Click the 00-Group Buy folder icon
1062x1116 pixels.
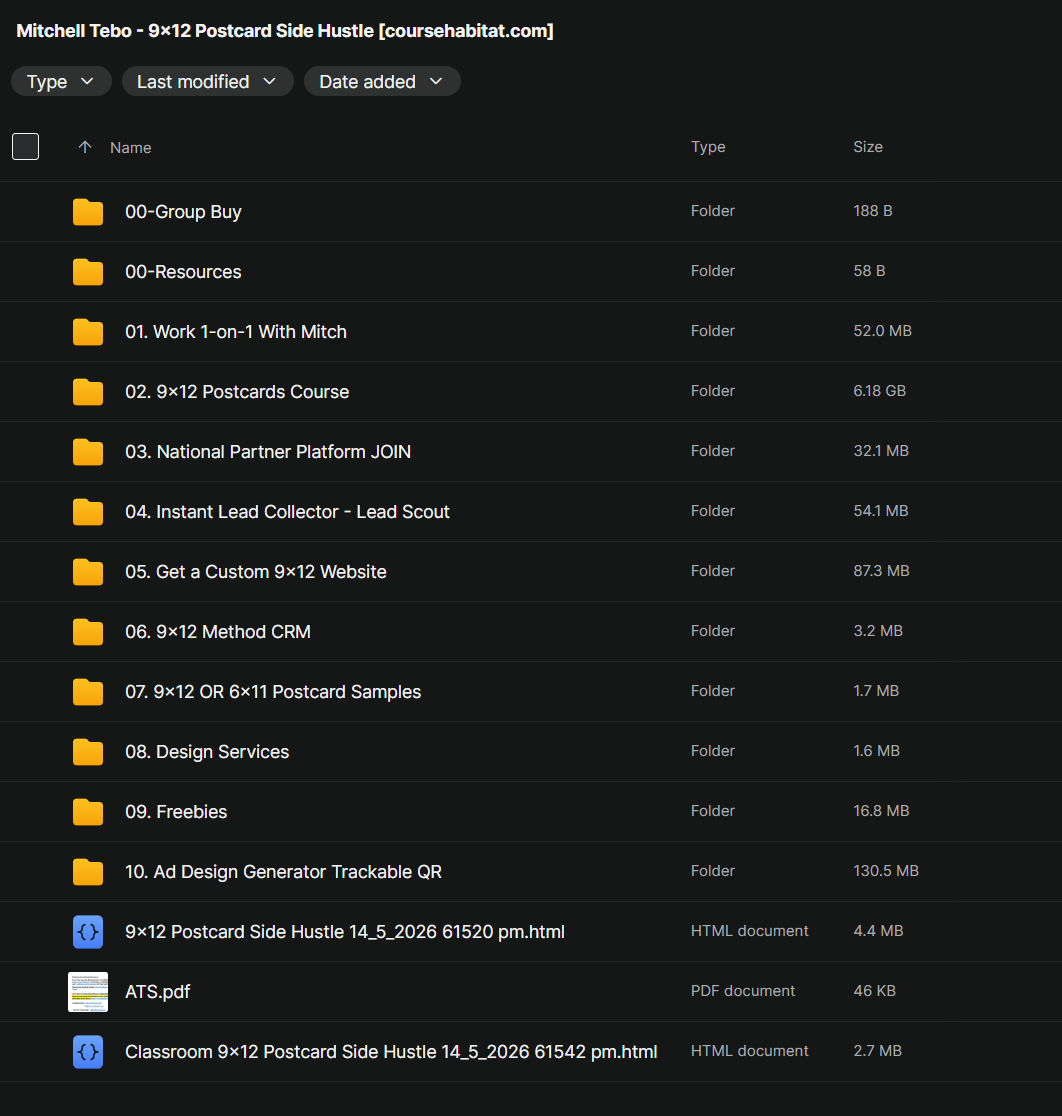pos(88,212)
